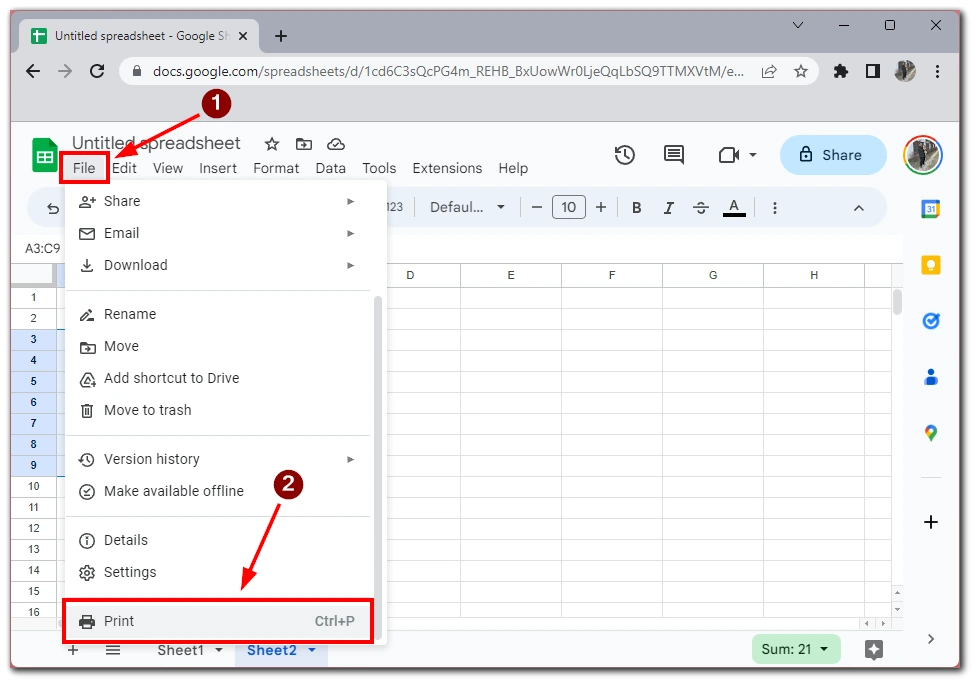Open the text color picker
978x686 pixels.
[734, 207]
